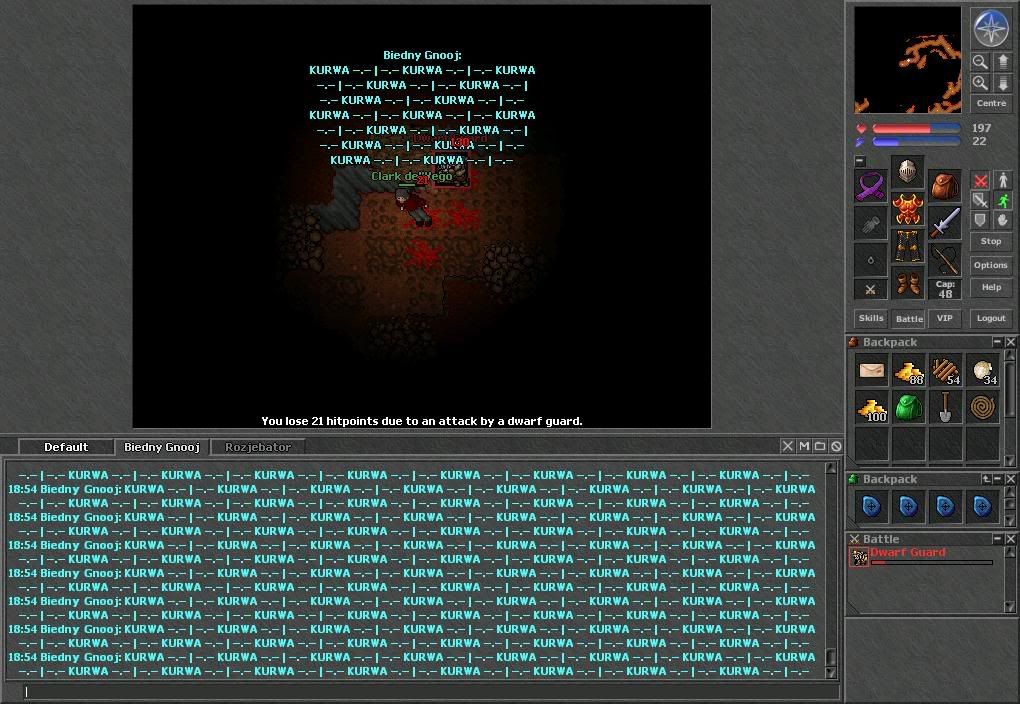The image size is (1020, 704).
Task: Select the legs armor slot
Action: pyautogui.click(x=907, y=246)
